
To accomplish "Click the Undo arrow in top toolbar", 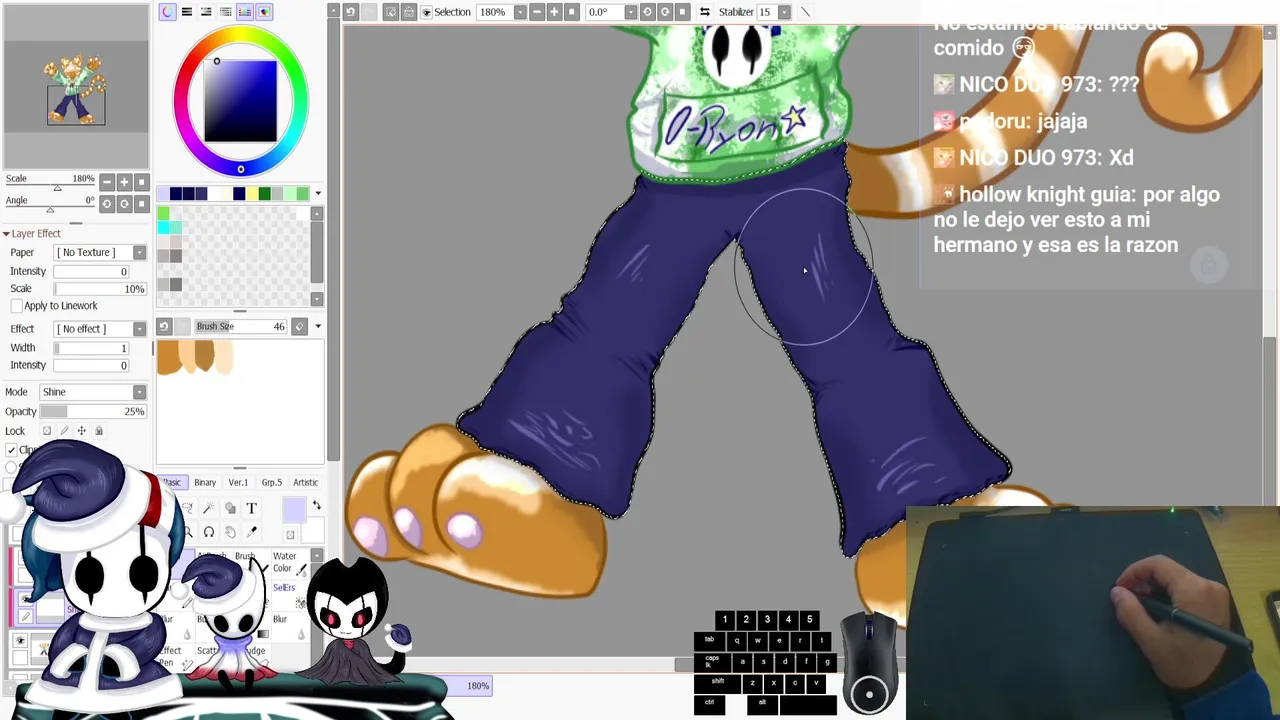I will click(x=350, y=12).
